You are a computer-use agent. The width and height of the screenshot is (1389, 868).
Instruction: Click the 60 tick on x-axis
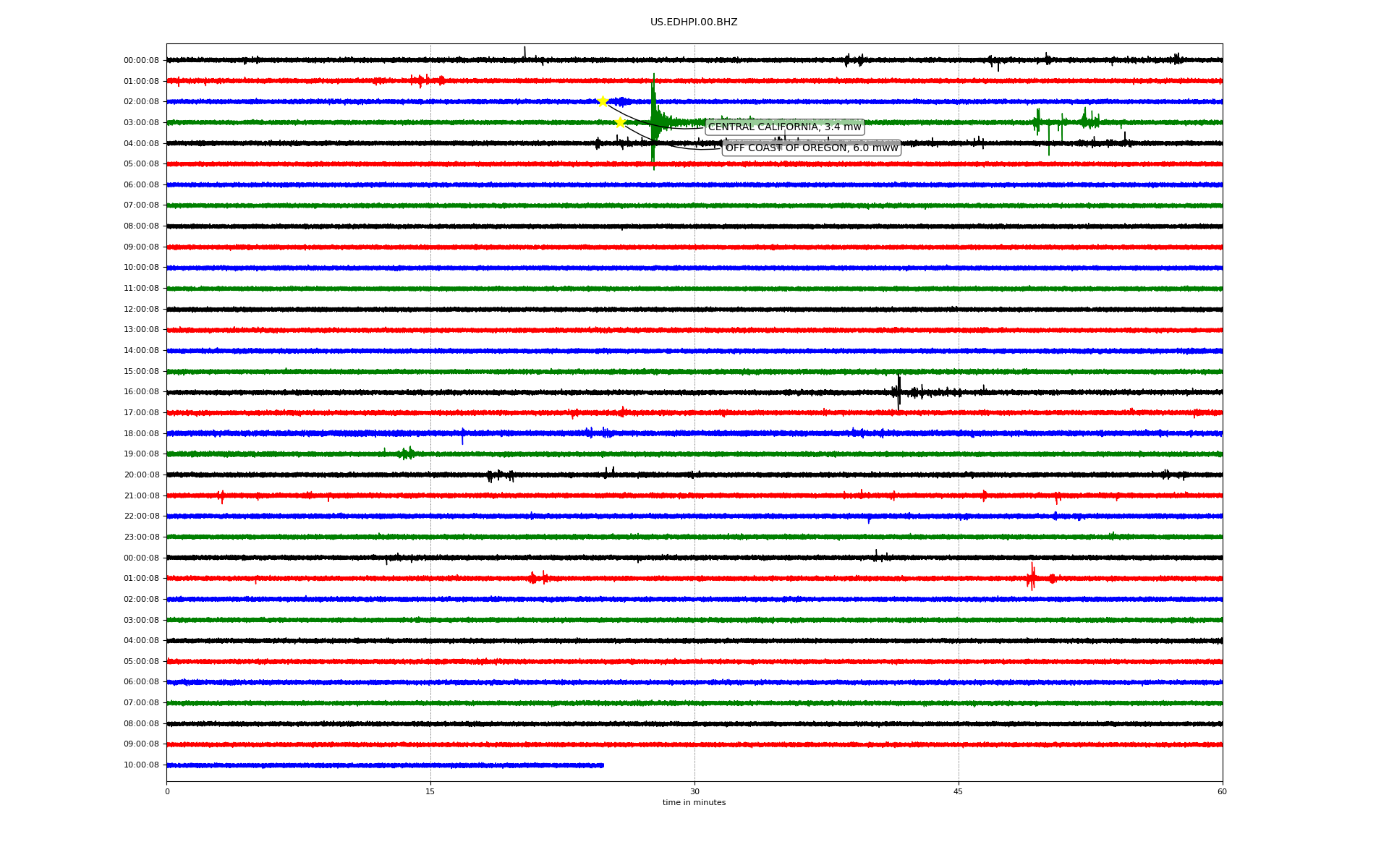1222,791
